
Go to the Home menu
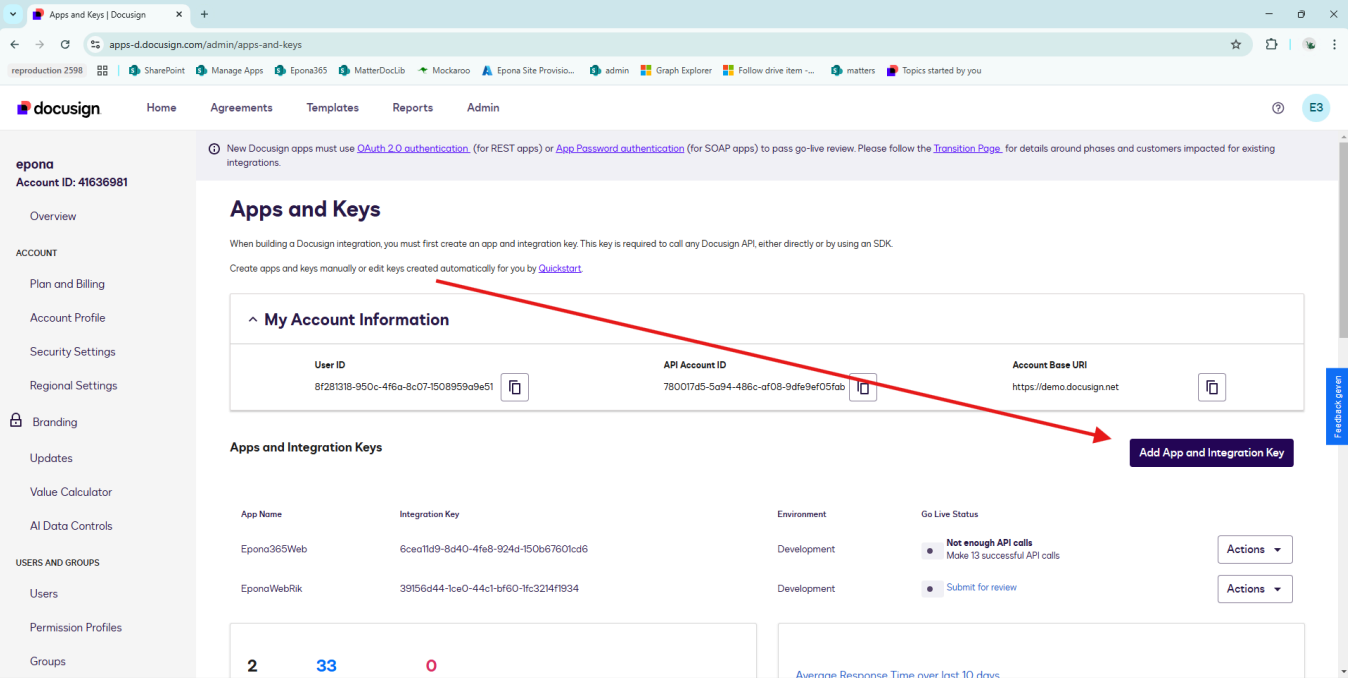161,108
